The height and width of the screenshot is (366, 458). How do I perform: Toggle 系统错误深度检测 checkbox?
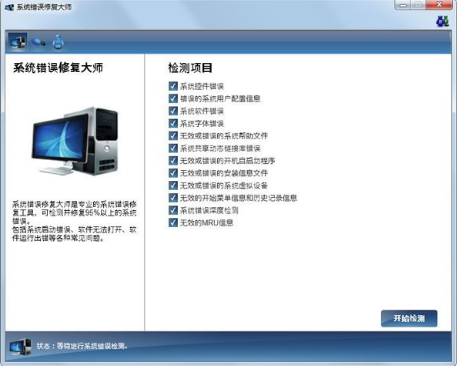point(173,210)
